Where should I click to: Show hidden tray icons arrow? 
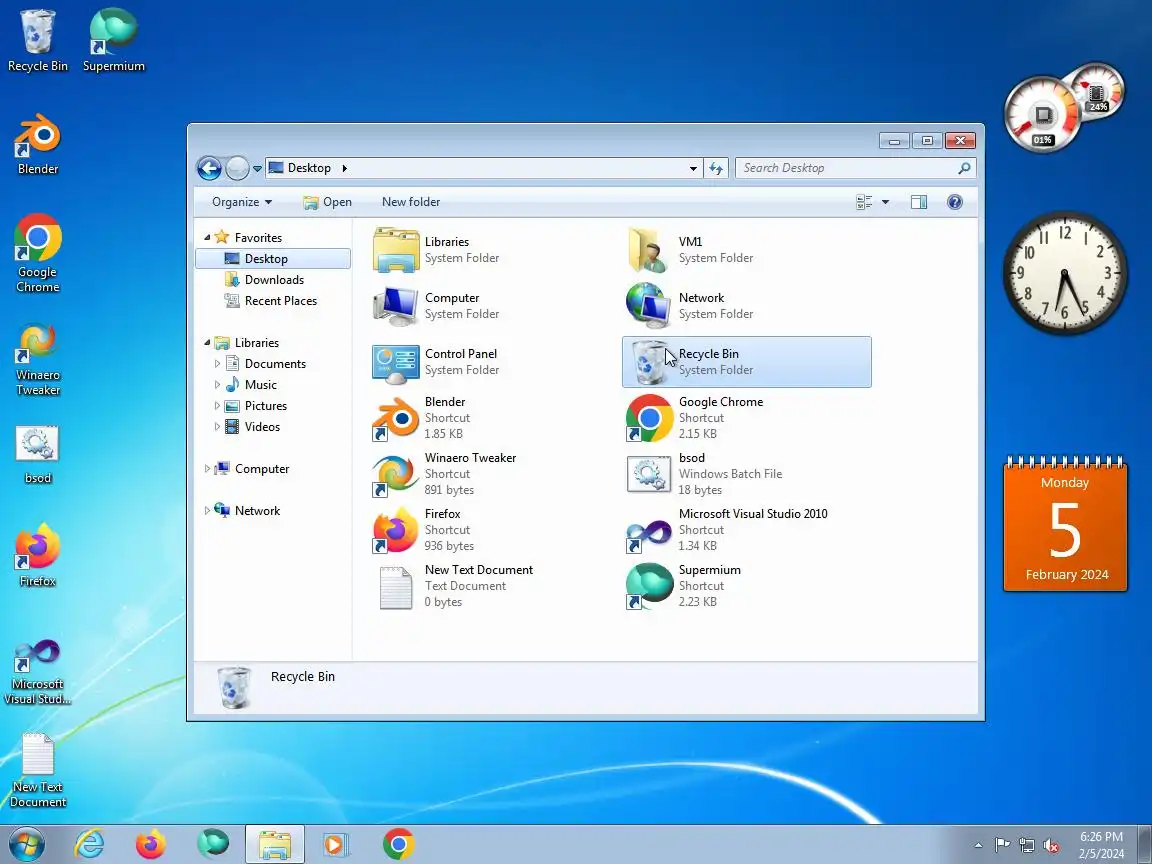click(x=978, y=846)
